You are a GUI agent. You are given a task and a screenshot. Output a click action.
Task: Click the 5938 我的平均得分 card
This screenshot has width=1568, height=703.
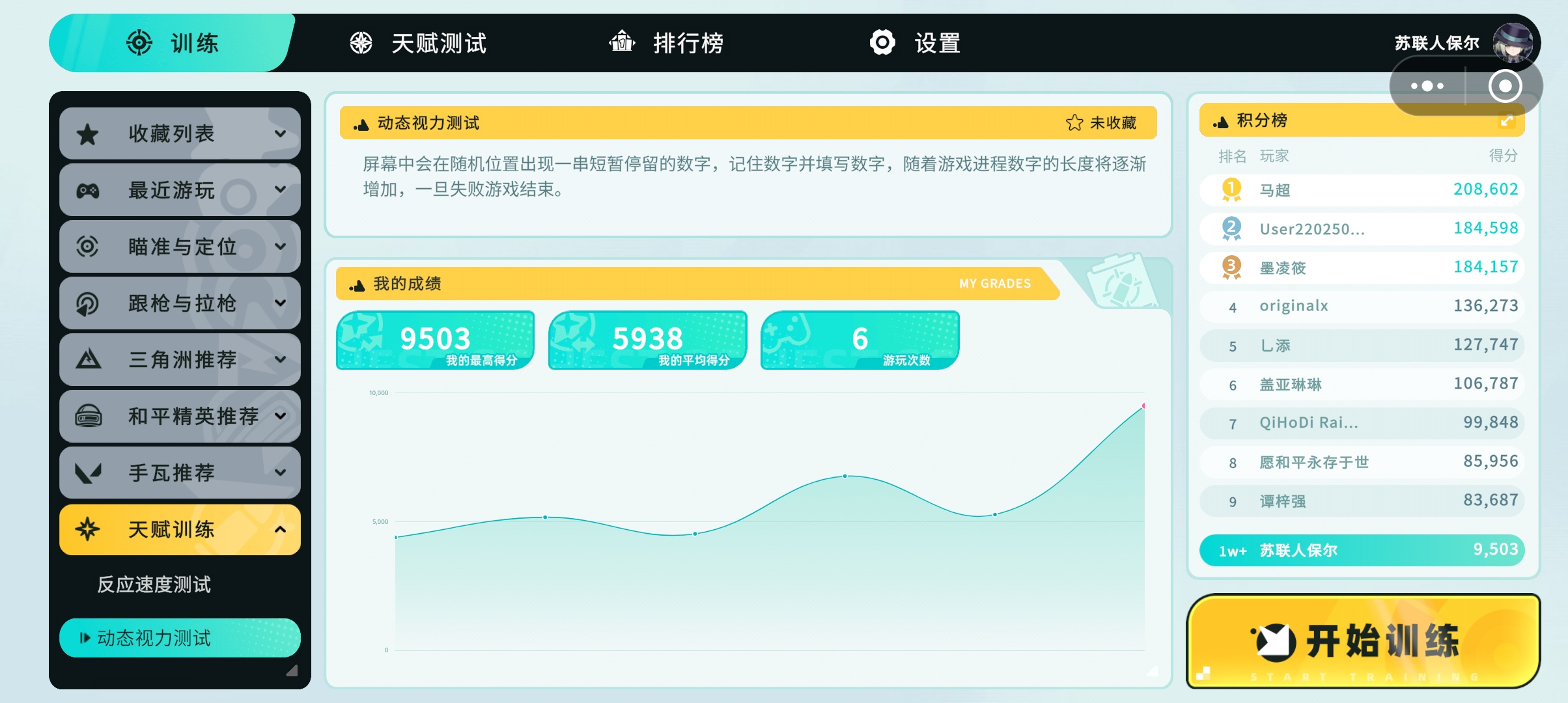pos(647,340)
